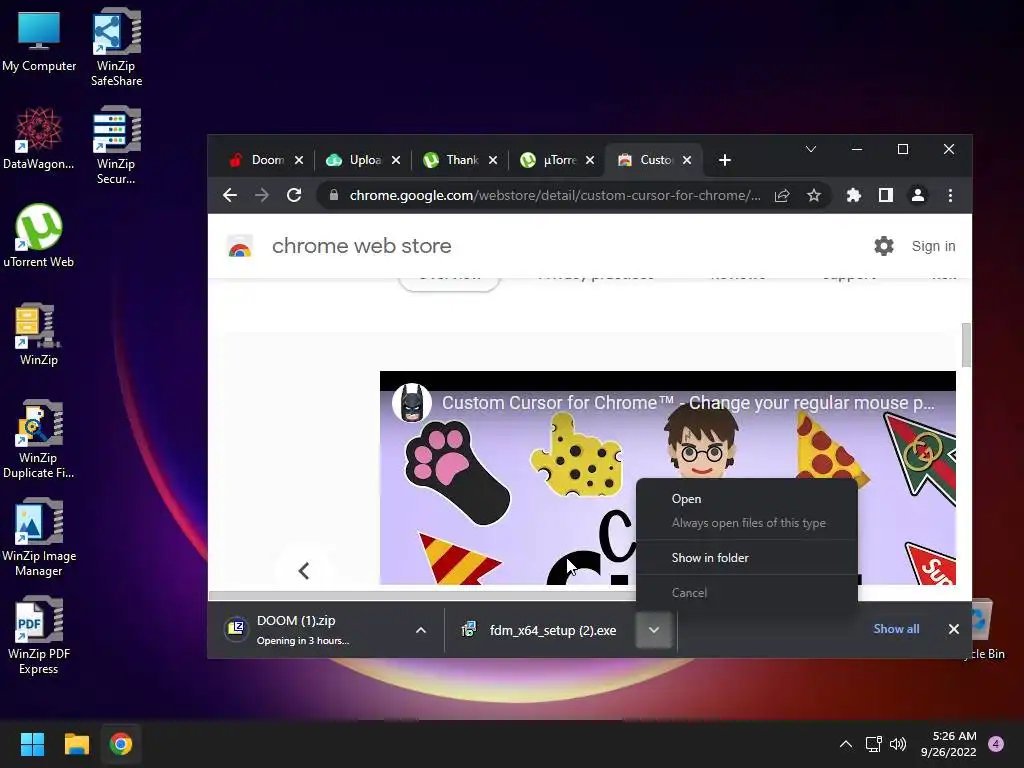Open WinZip Duplicate File Finder shortcut

coord(39,439)
